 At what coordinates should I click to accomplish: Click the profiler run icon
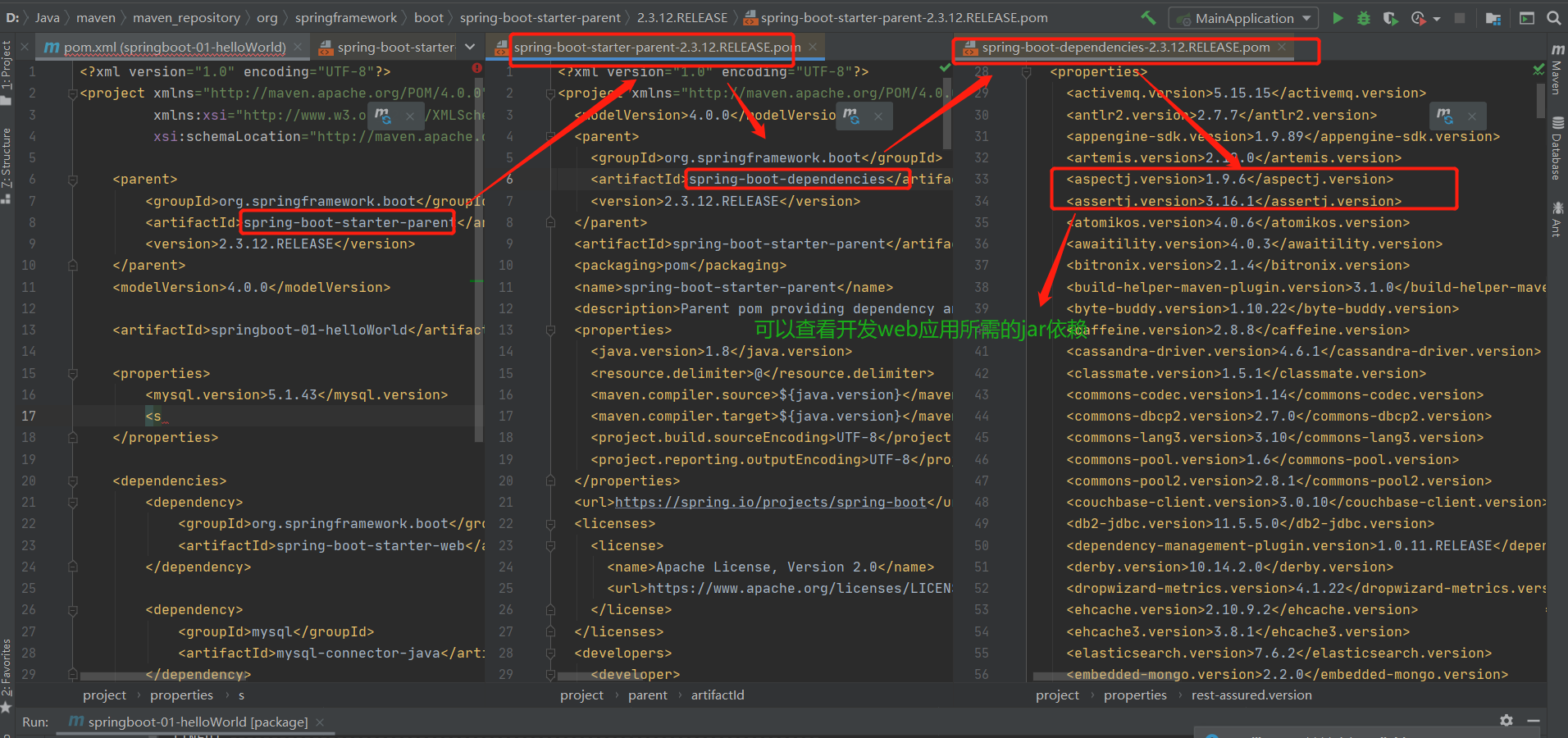pos(1418,17)
